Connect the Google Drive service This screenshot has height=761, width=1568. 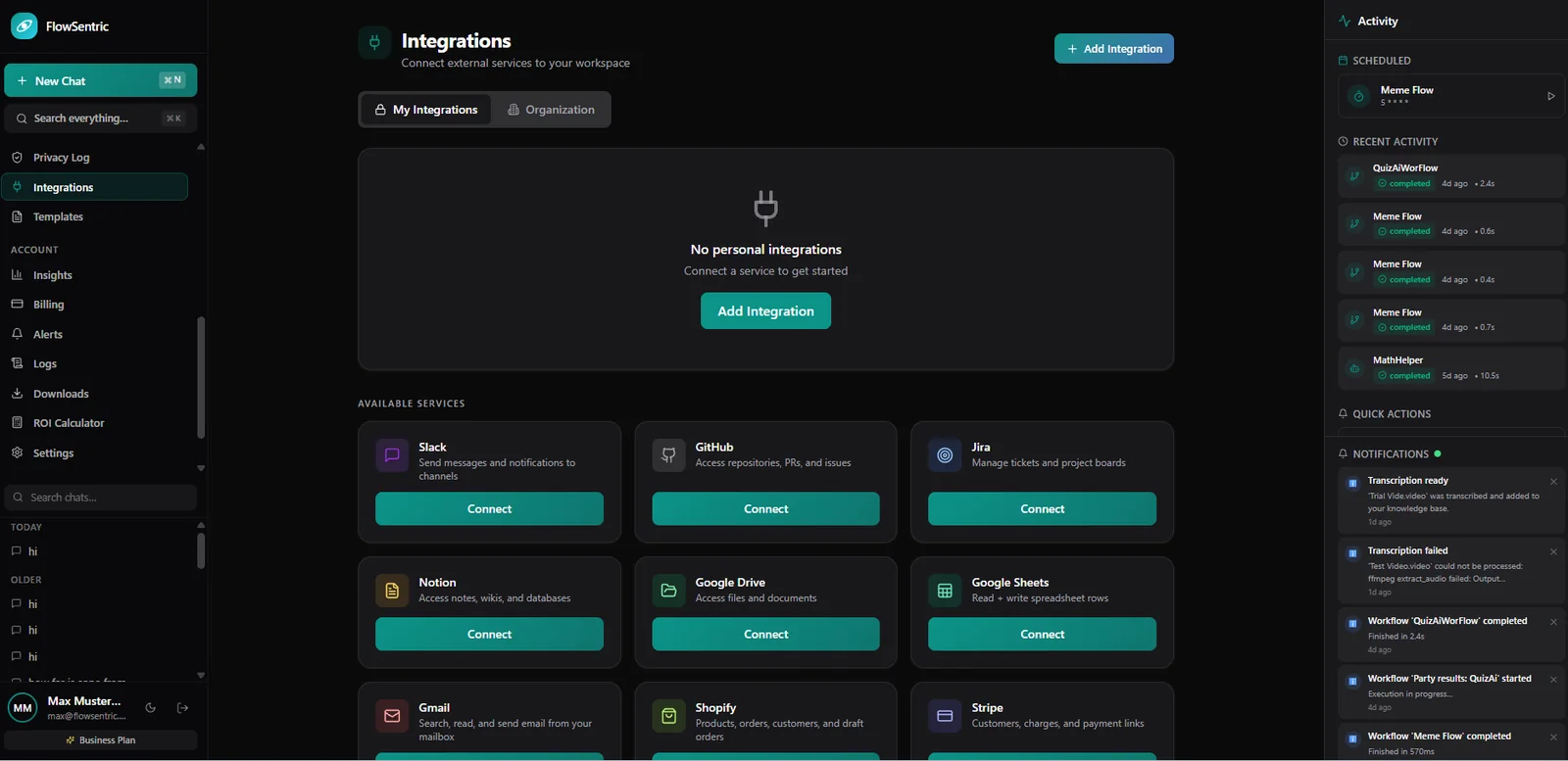click(765, 635)
